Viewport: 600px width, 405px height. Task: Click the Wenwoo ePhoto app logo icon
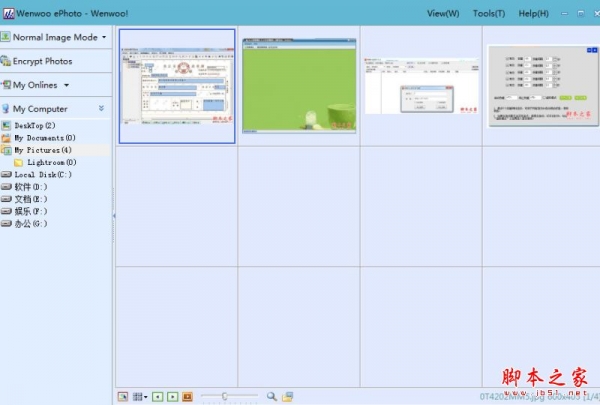point(8,14)
